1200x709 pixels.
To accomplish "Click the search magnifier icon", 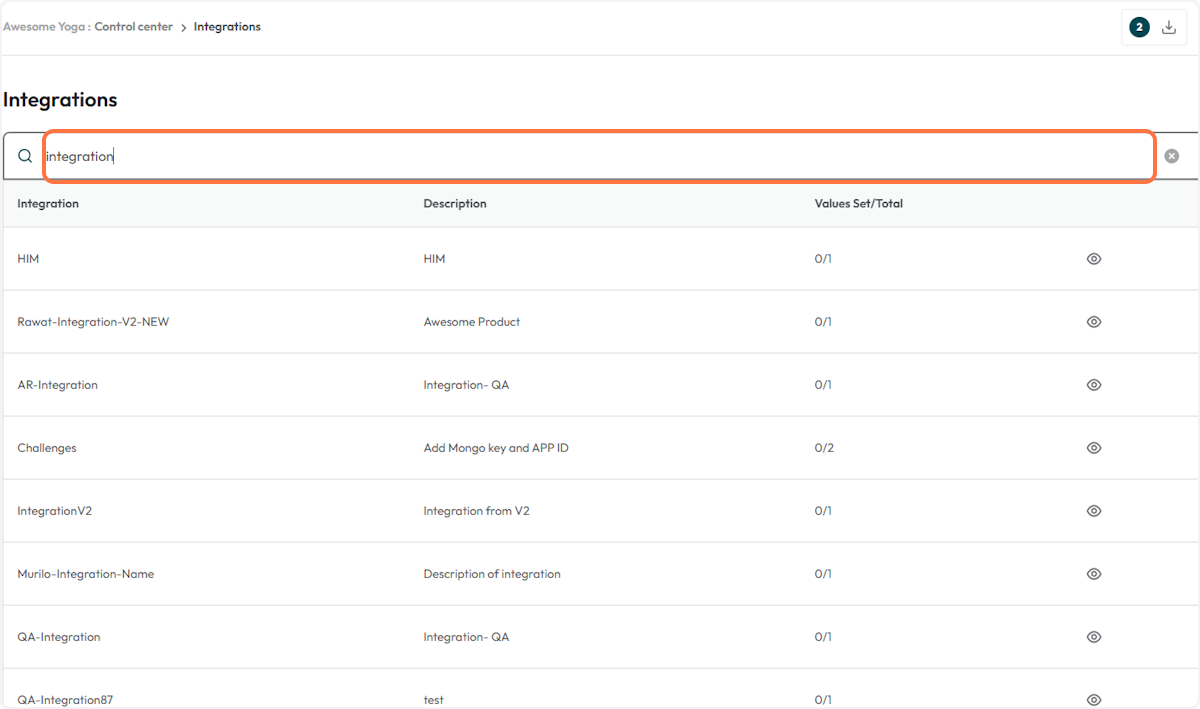I will click(25, 156).
